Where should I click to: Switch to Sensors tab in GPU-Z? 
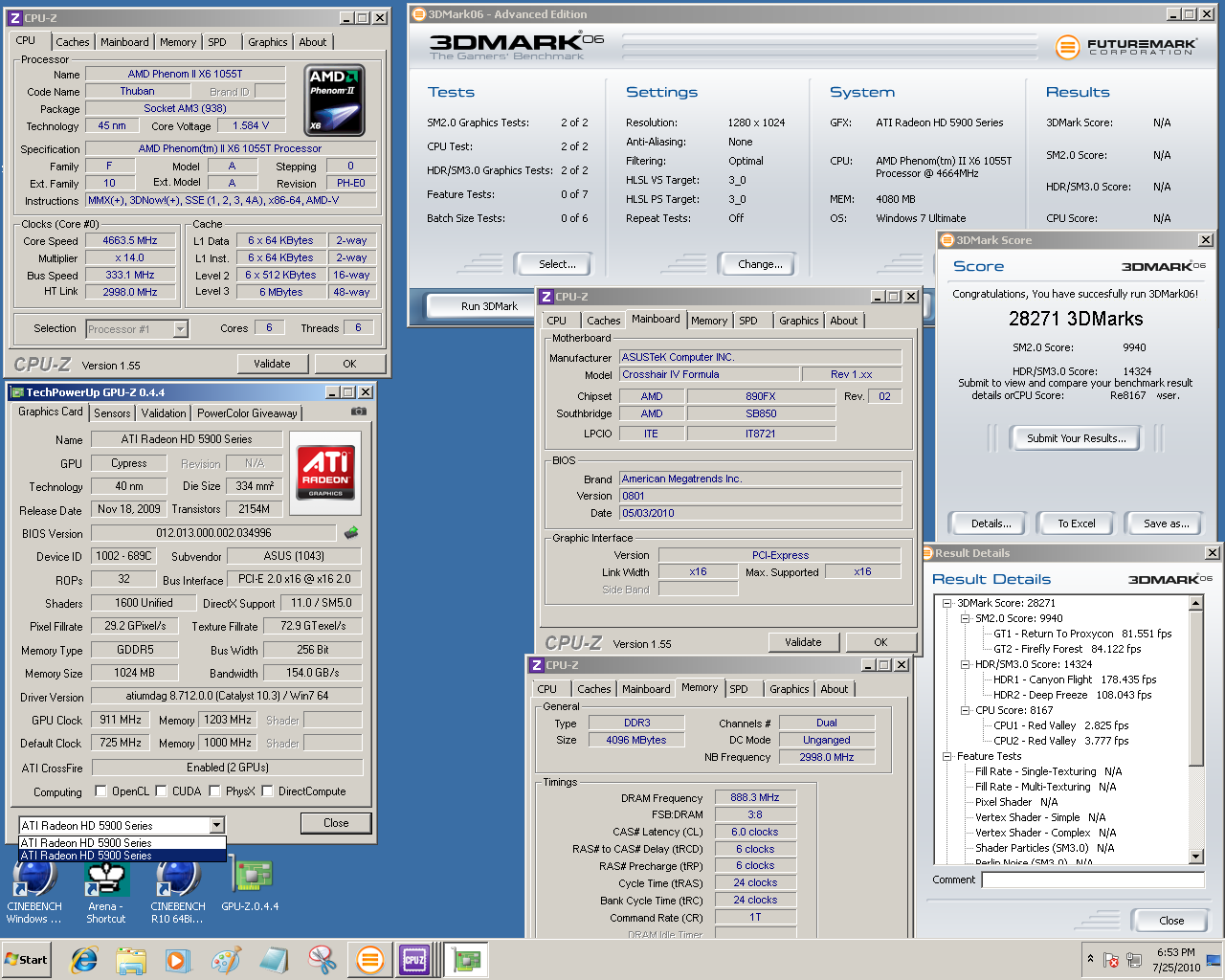pos(112,413)
